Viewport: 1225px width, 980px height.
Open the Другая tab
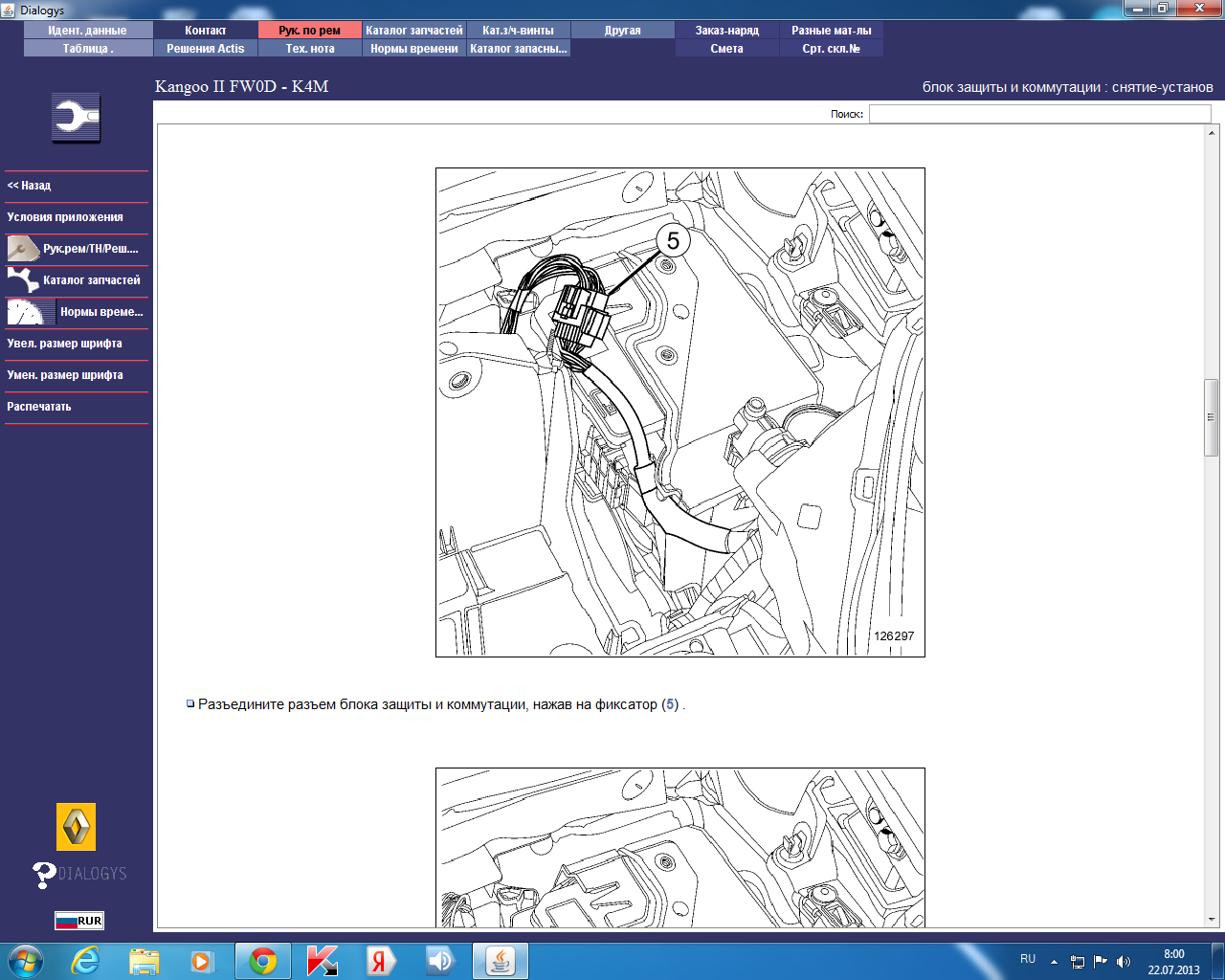(623, 31)
